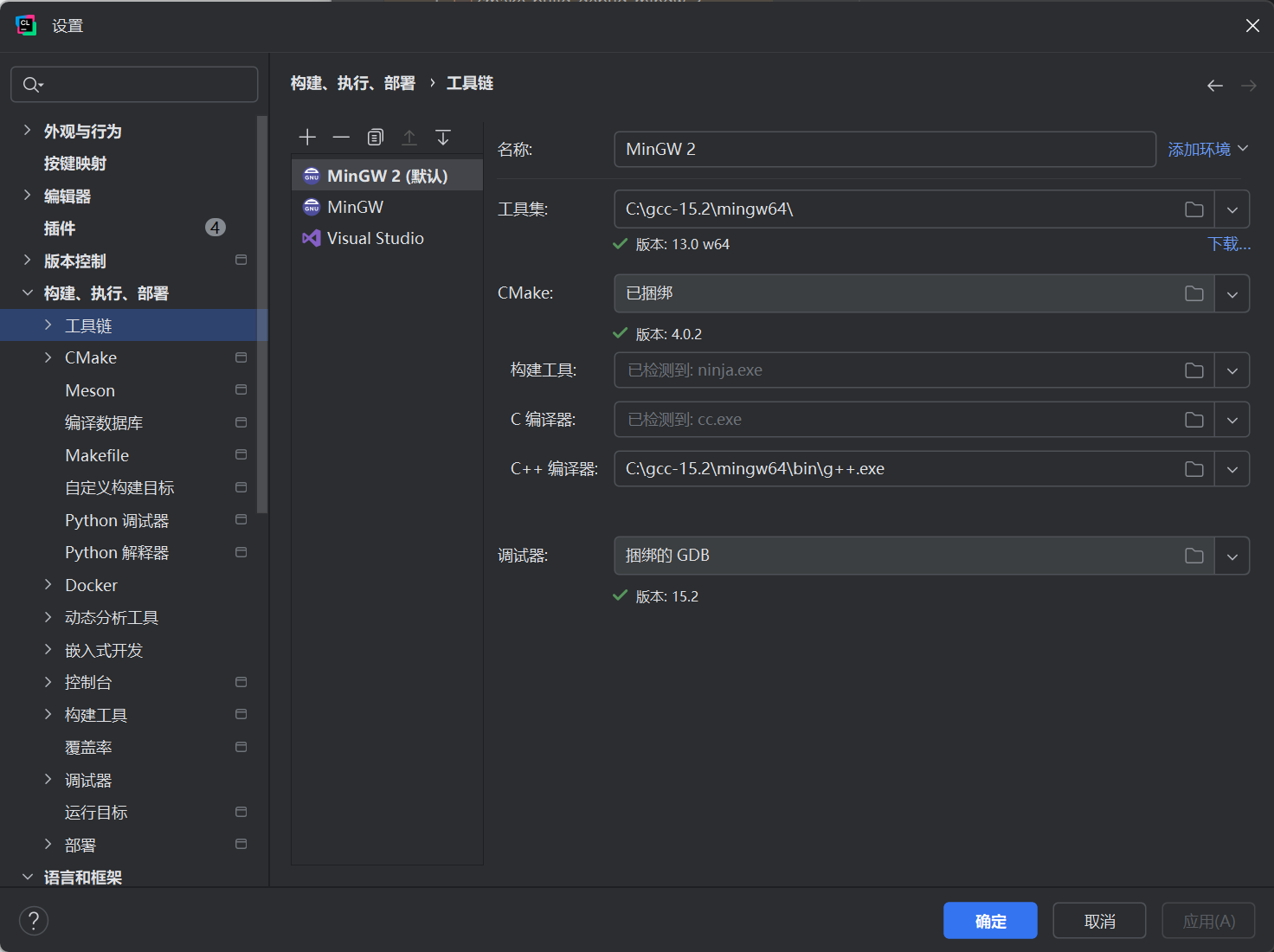Browse folder for C compiler

[1194, 420]
